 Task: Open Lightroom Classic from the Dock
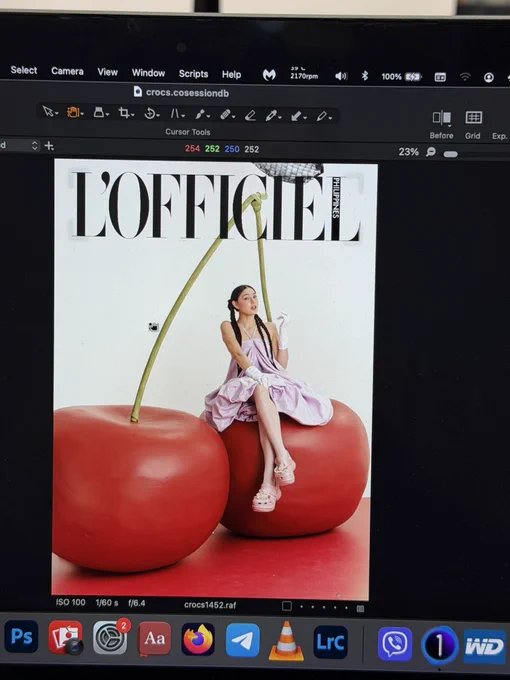[330, 642]
